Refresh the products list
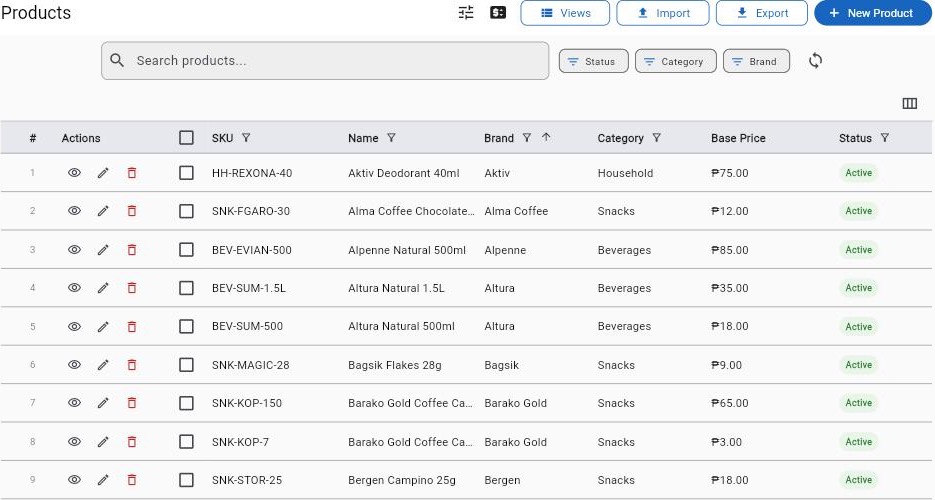Viewport: 935px width, 500px height. point(815,61)
